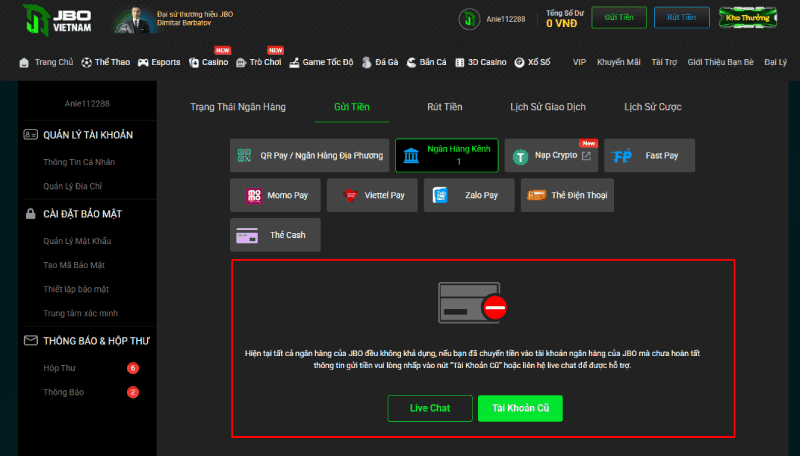Click the user avatar icon beside Anie112288
The width and height of the screenshot is (800, 456).
pos(469,19)
